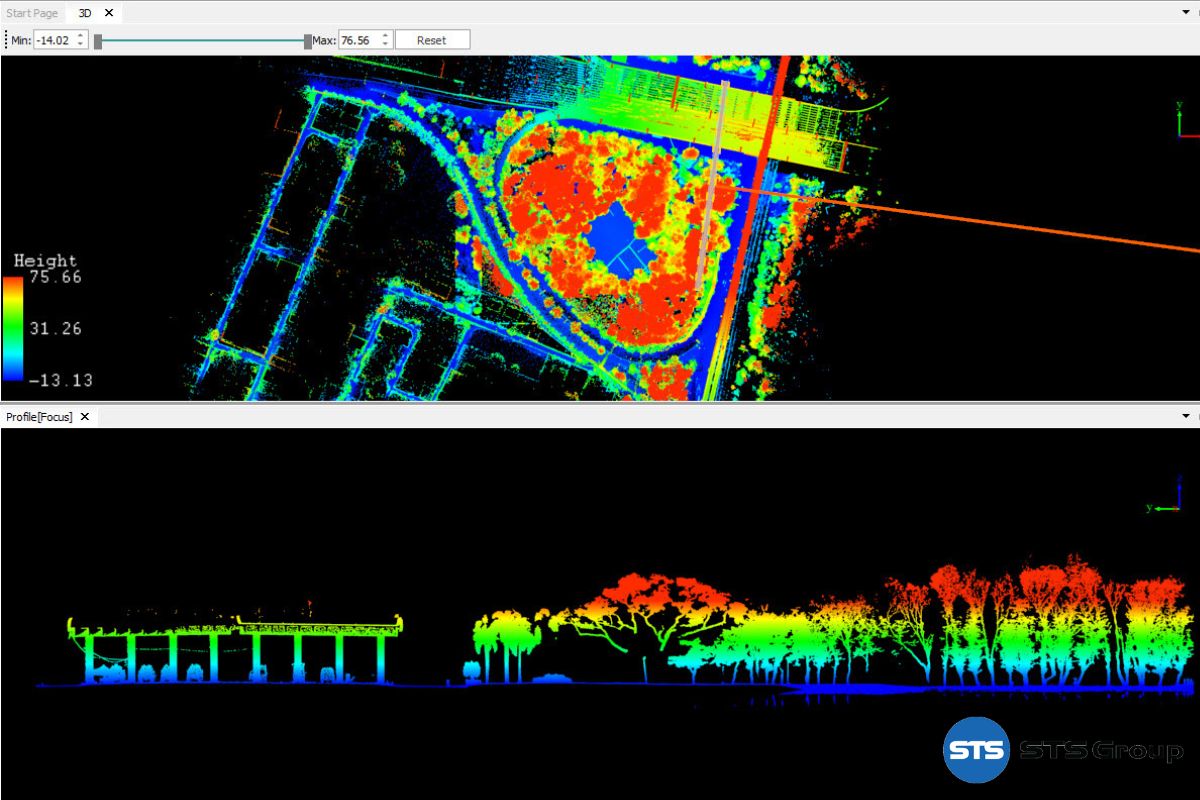Select the Profile[Focus] tab

39,416
